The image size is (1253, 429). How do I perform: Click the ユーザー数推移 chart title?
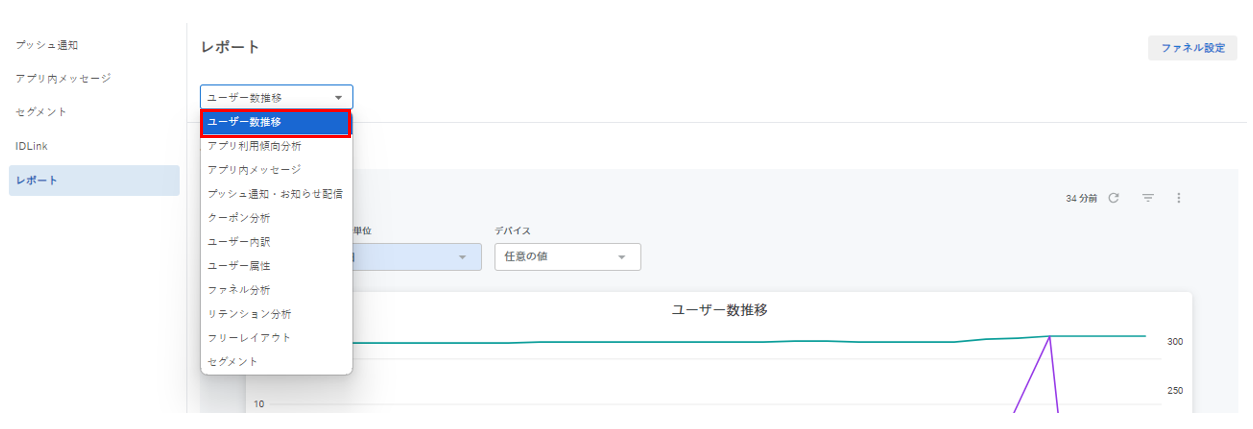coord(719,310)
